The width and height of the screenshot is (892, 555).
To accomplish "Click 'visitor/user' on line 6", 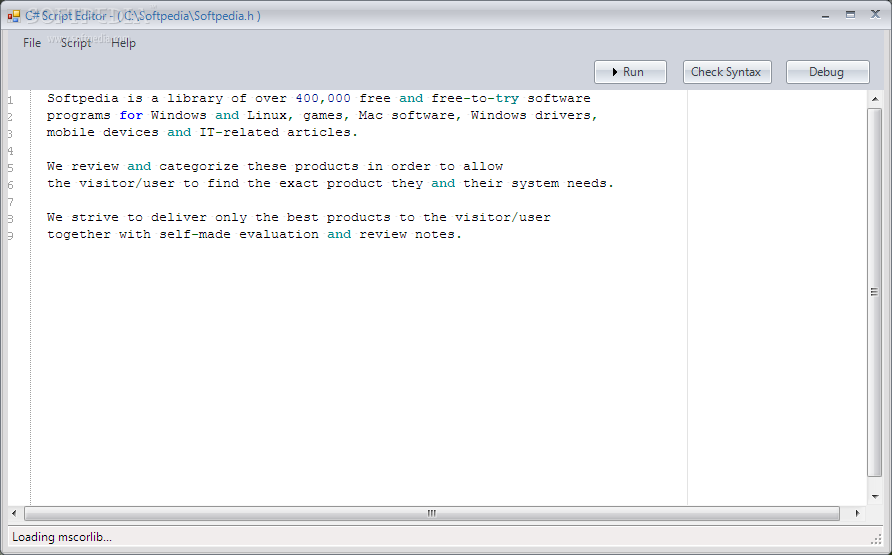I will pyautogui.click(x=127, y=184).
